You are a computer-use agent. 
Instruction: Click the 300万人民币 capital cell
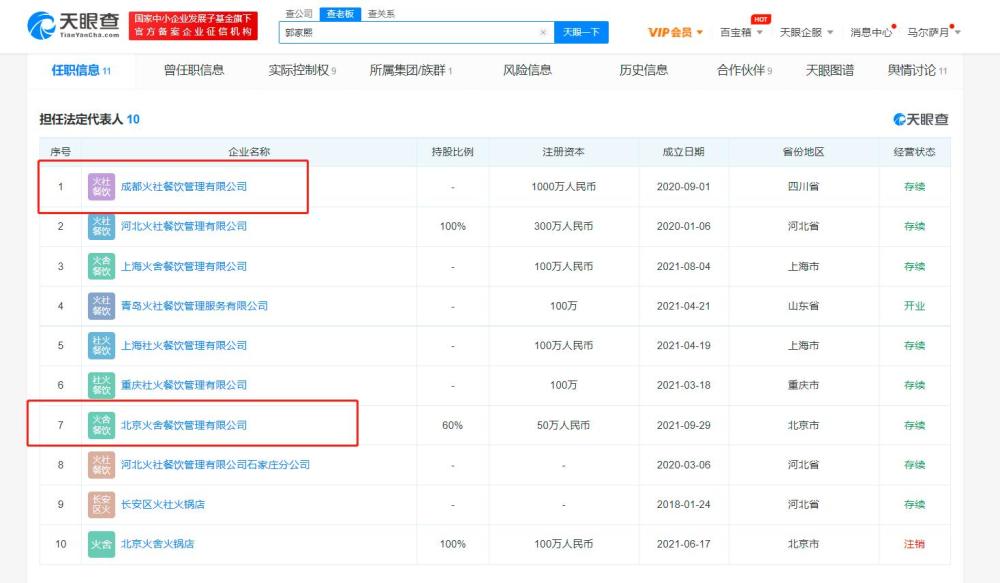(x=563, y=226)
